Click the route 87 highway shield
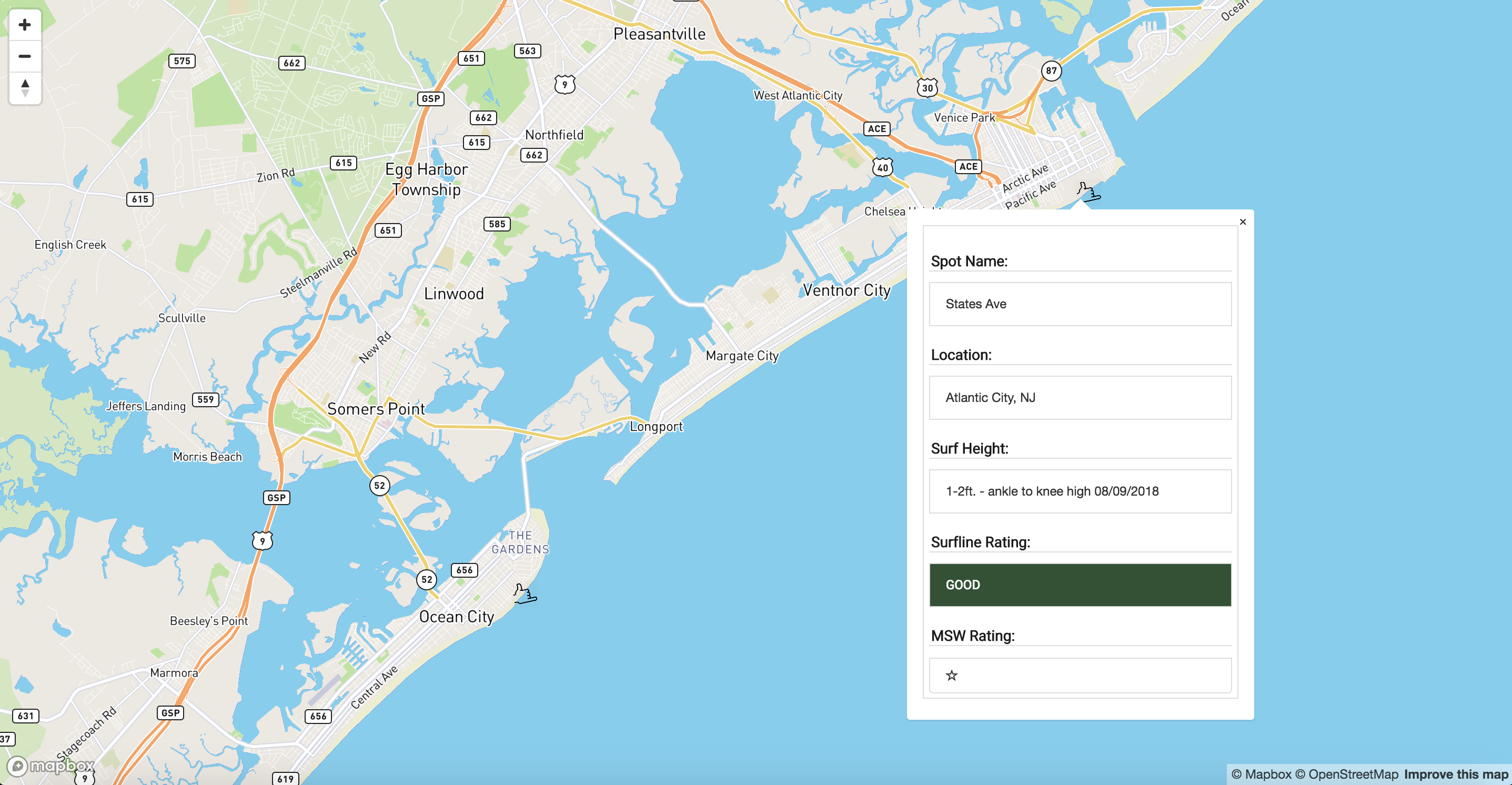Screen dimensions: 1512x785 (x=1051, y=71)
